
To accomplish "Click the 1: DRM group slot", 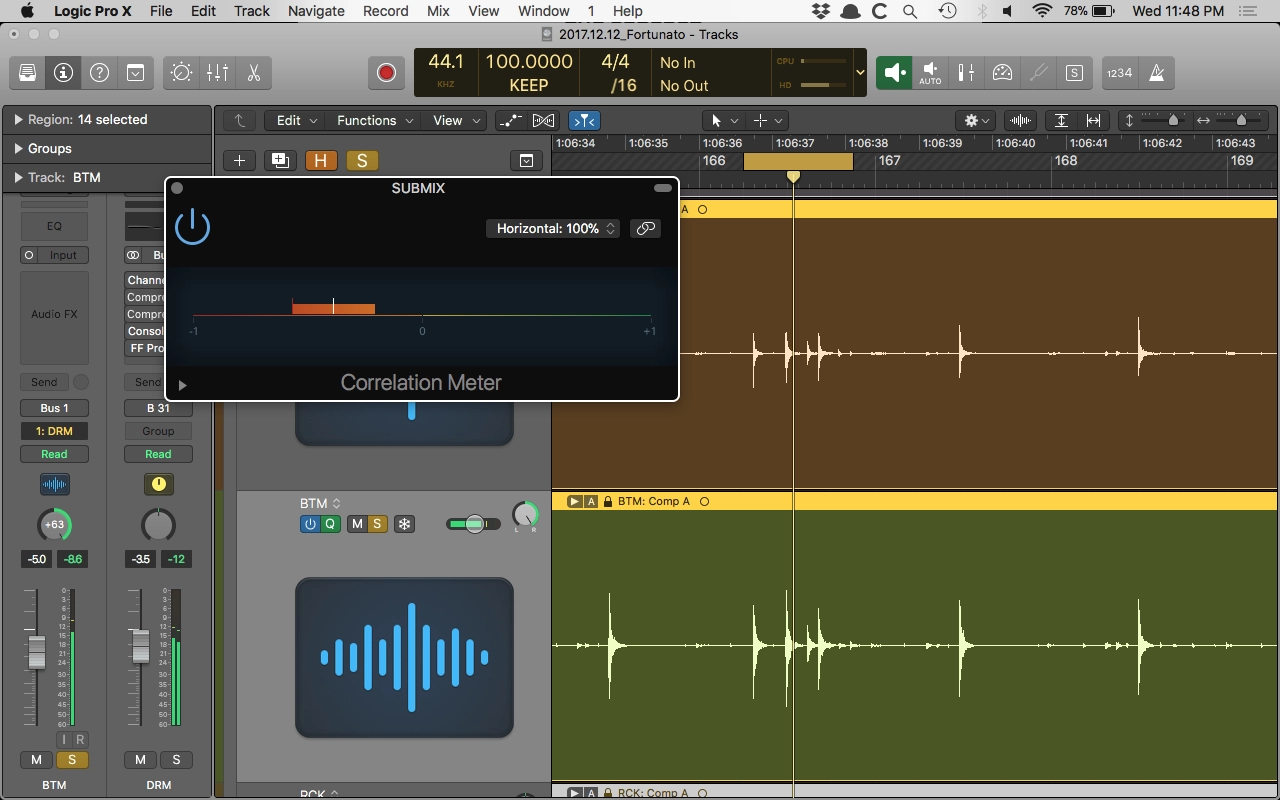I will point(54,431).
